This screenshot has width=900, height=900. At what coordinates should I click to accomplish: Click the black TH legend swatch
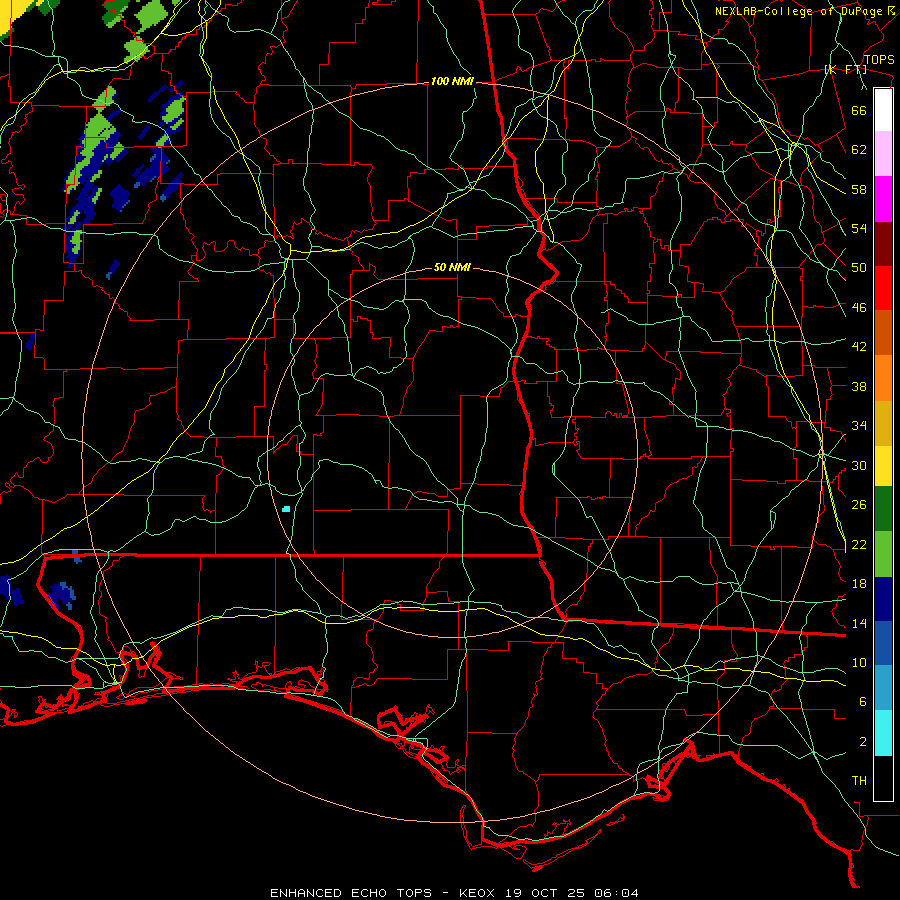pyautogui.click(x=883, y=778)
